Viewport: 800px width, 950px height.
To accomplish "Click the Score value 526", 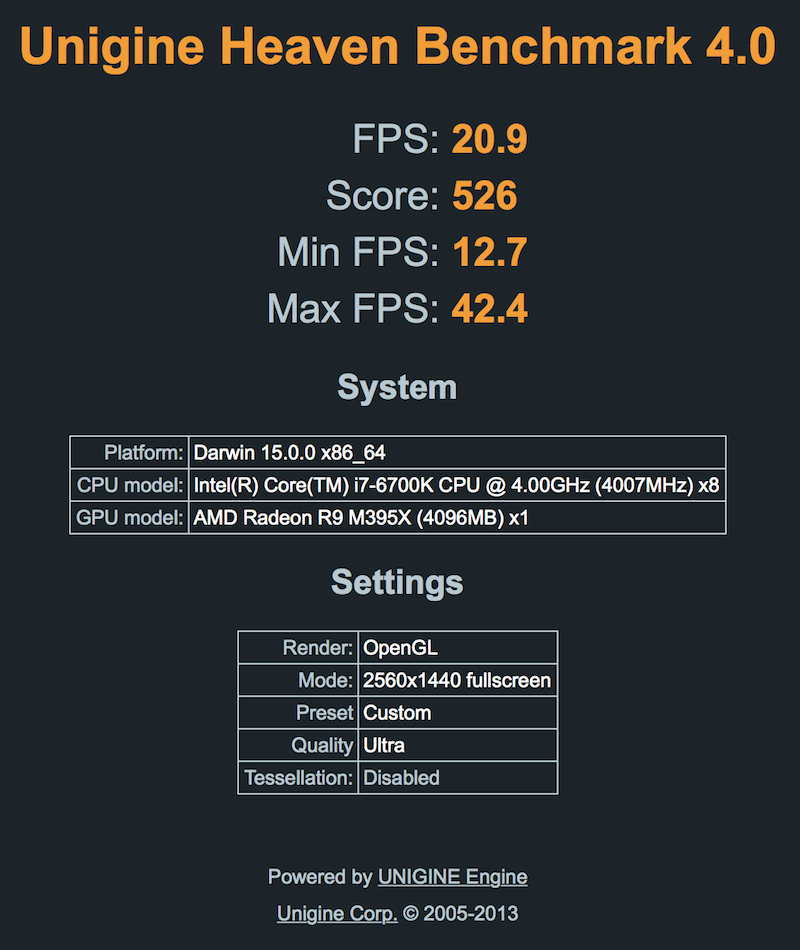I will [485, 195].
